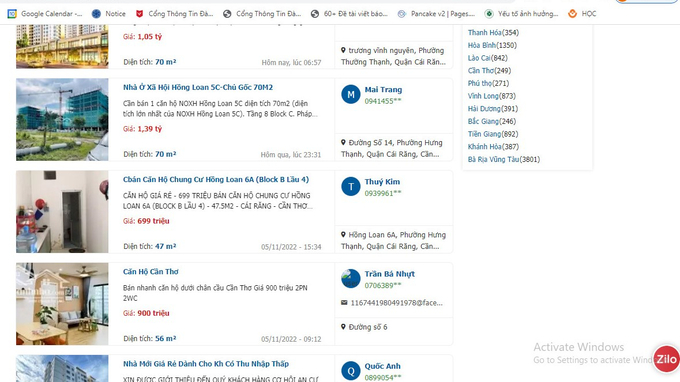Filter by Lào Cai (842)

pos(487,58)
